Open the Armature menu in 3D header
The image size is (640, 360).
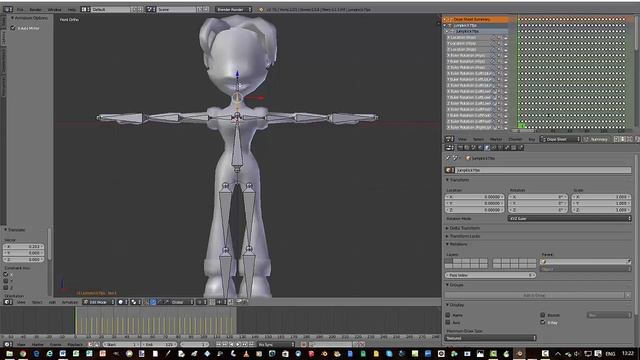(69, 302)
